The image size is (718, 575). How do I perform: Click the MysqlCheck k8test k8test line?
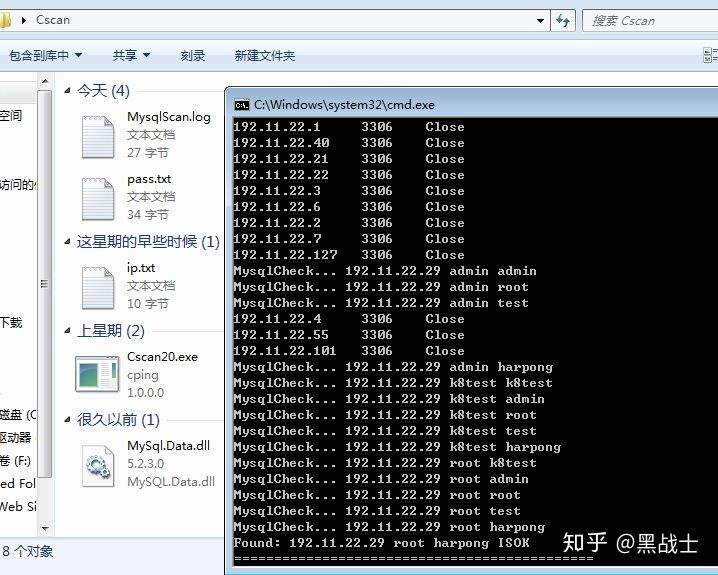393,383
